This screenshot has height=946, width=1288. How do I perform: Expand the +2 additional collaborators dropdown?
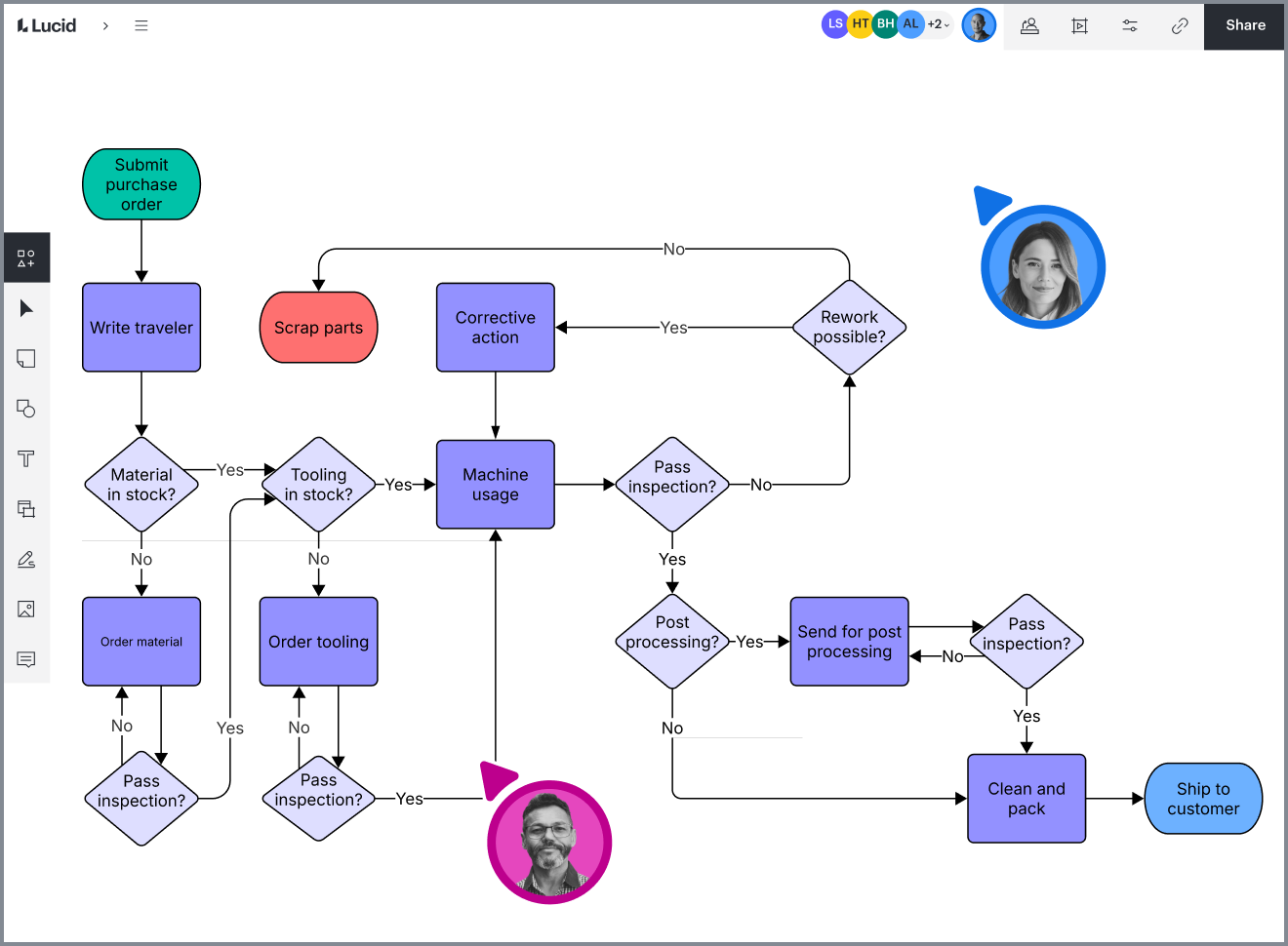tap(938, 24)
